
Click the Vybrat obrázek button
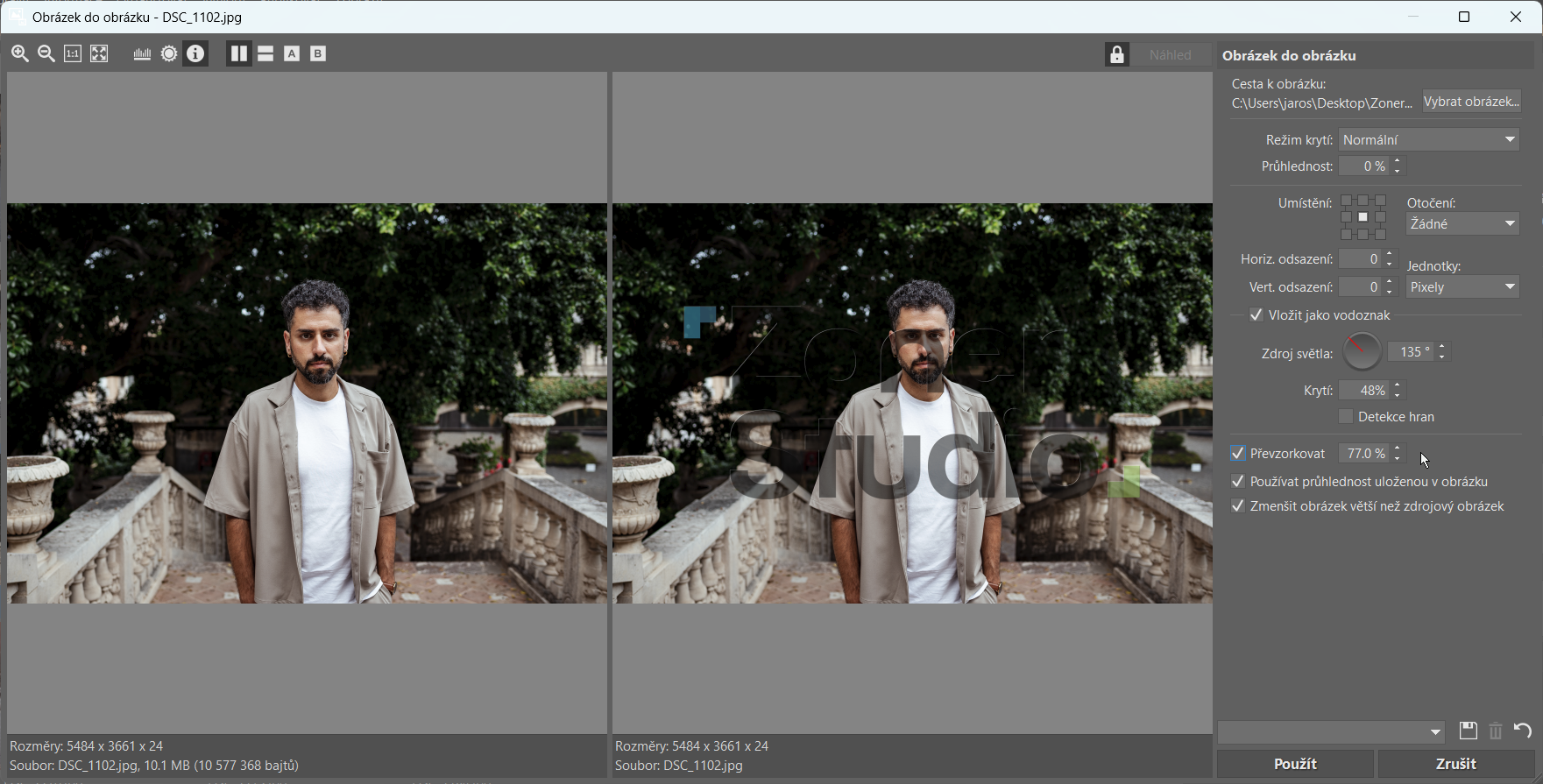coord(1471,102)
